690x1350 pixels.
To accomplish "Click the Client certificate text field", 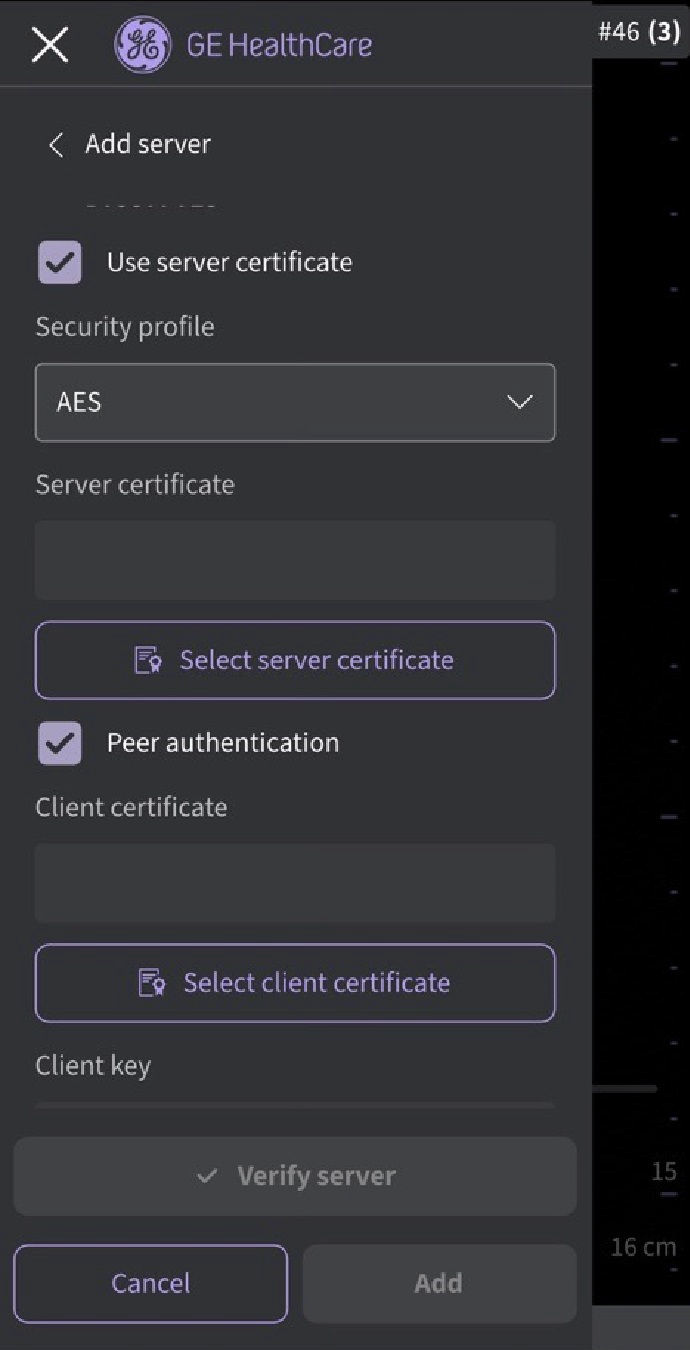I will coord(295,883).
